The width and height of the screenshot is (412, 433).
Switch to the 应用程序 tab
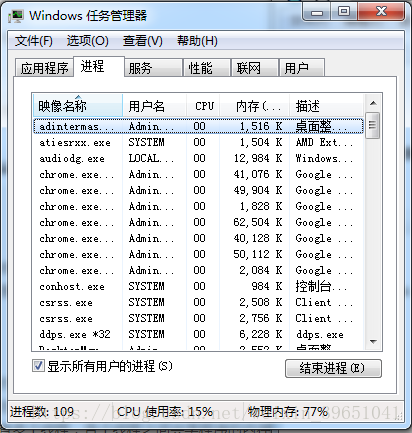pyautogui.click(x=44, y=68)
